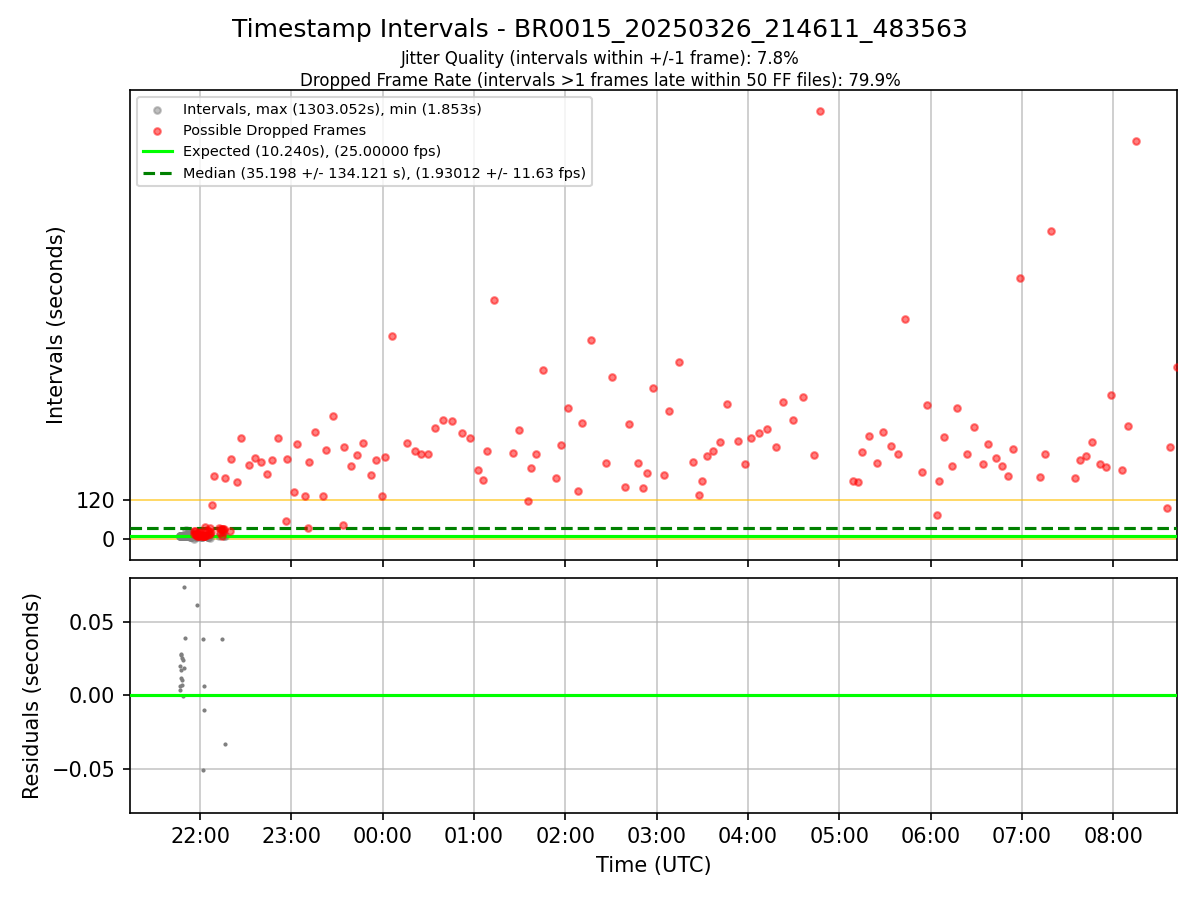Image resolution: width=1200 pixels, height=900 pixels.
Task: Select the 0 tick label on intervals axis
Action: [110, 540]
